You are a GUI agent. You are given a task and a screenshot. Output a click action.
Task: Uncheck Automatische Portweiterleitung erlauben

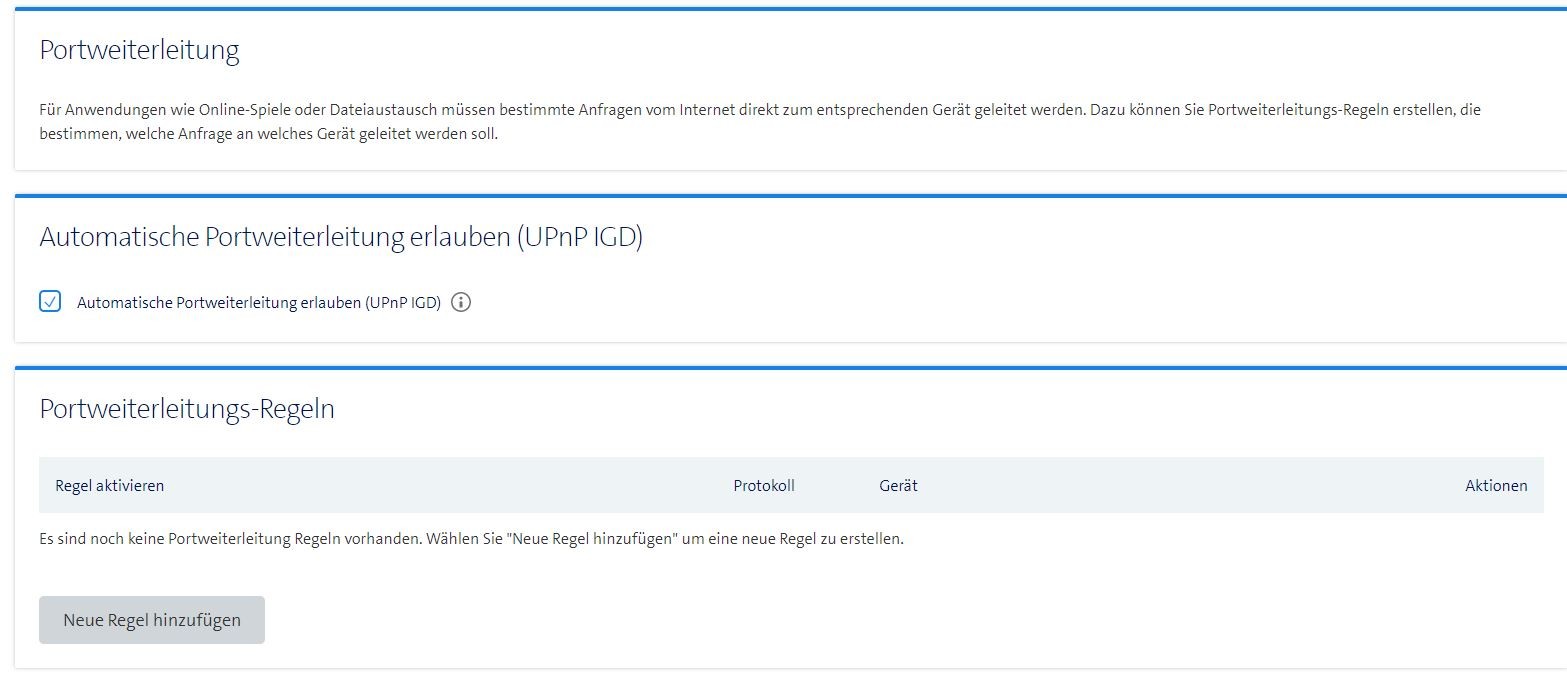[x=50, y=300]
